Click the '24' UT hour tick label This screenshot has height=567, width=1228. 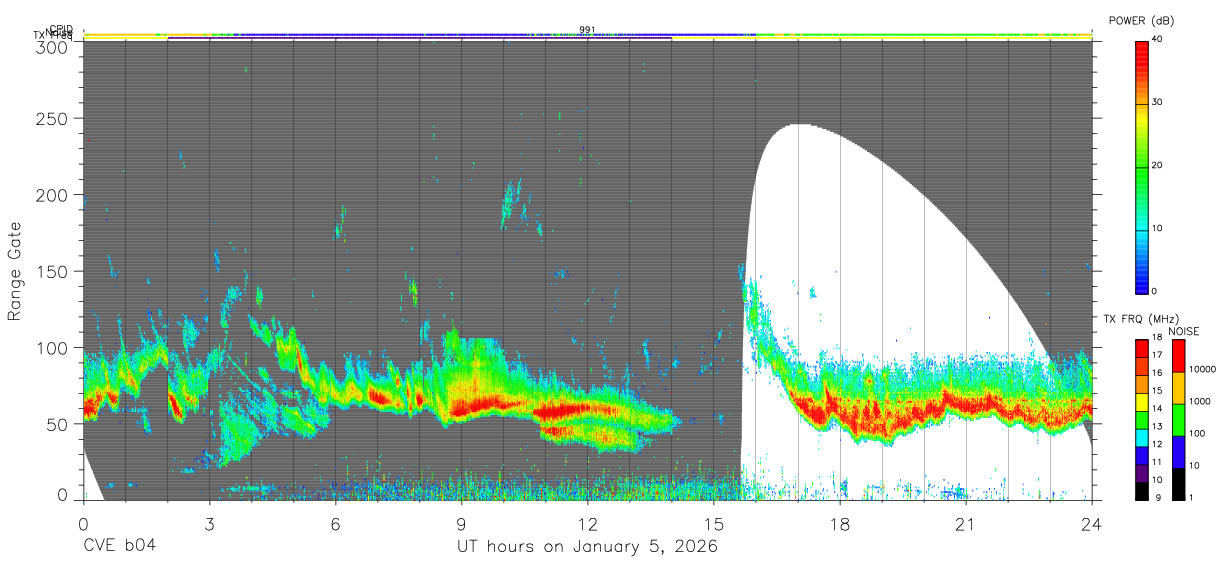(1092, 524)
